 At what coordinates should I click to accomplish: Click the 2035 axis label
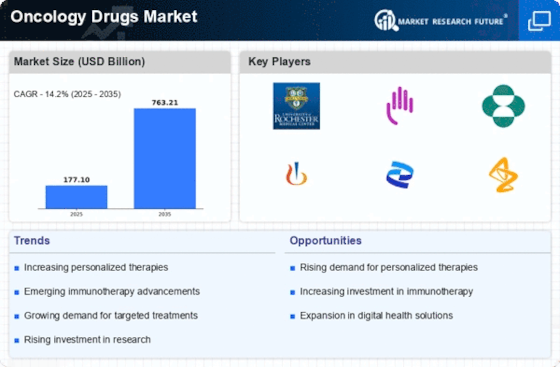coord(165,214)
